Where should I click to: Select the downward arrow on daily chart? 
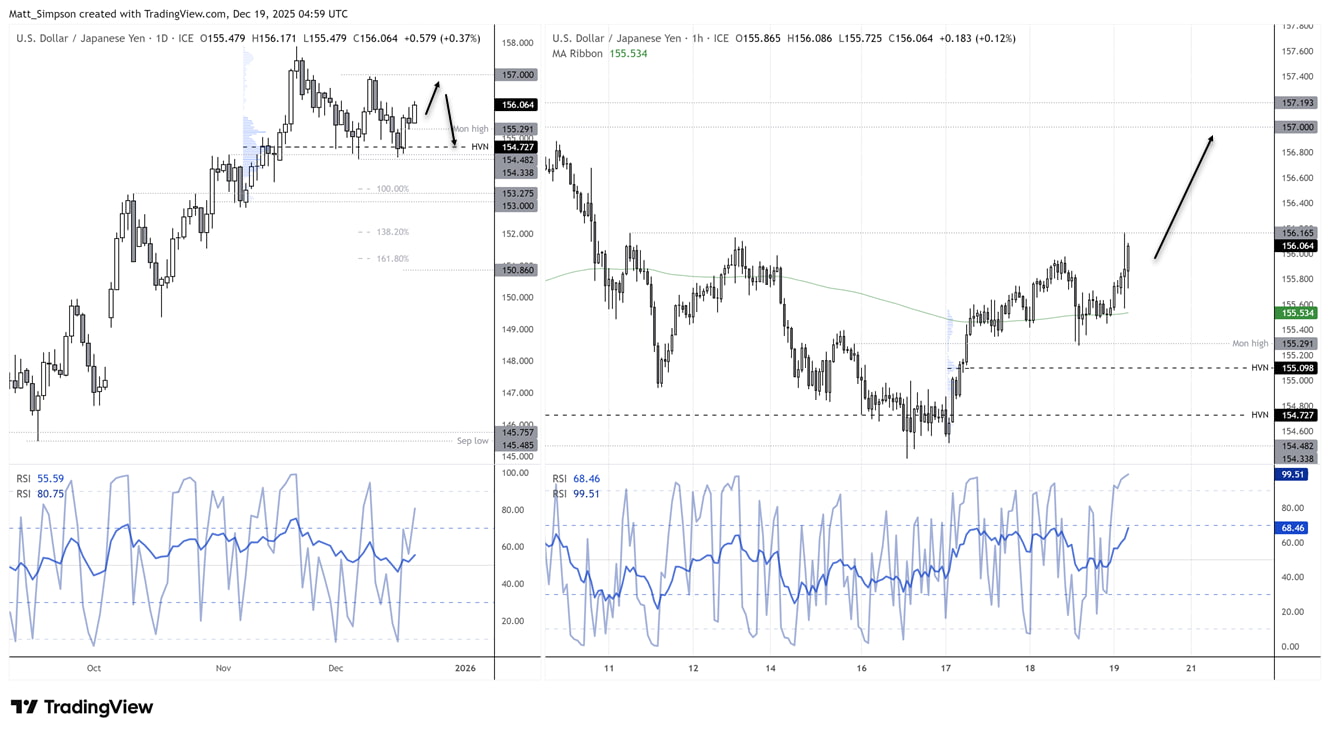(450, 121)
